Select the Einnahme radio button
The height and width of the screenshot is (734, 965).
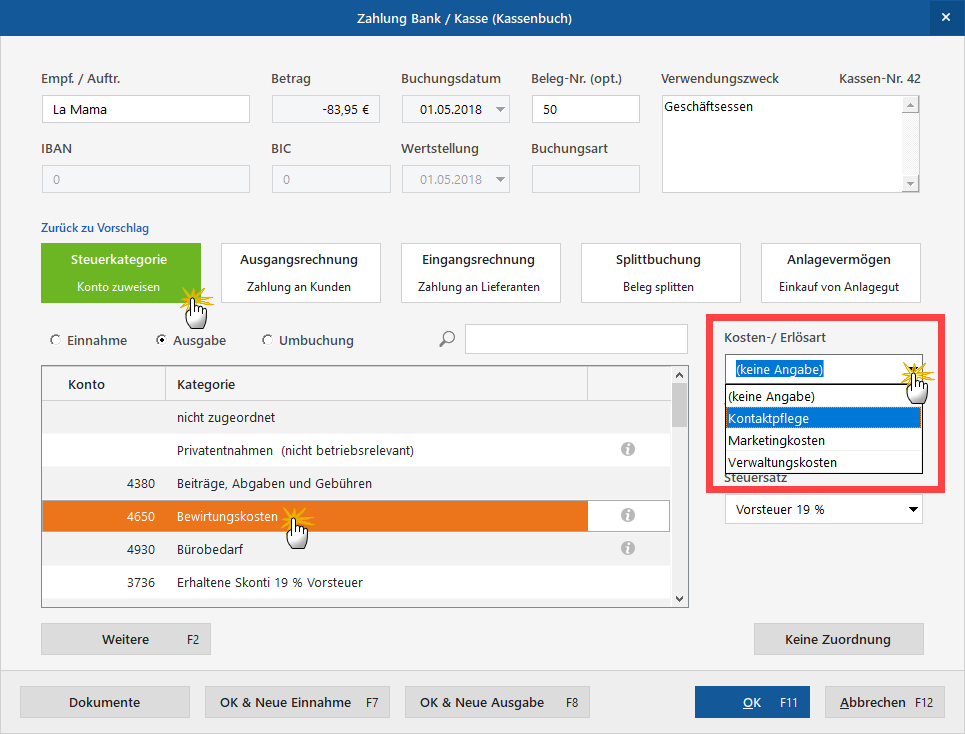pos(55,340)
